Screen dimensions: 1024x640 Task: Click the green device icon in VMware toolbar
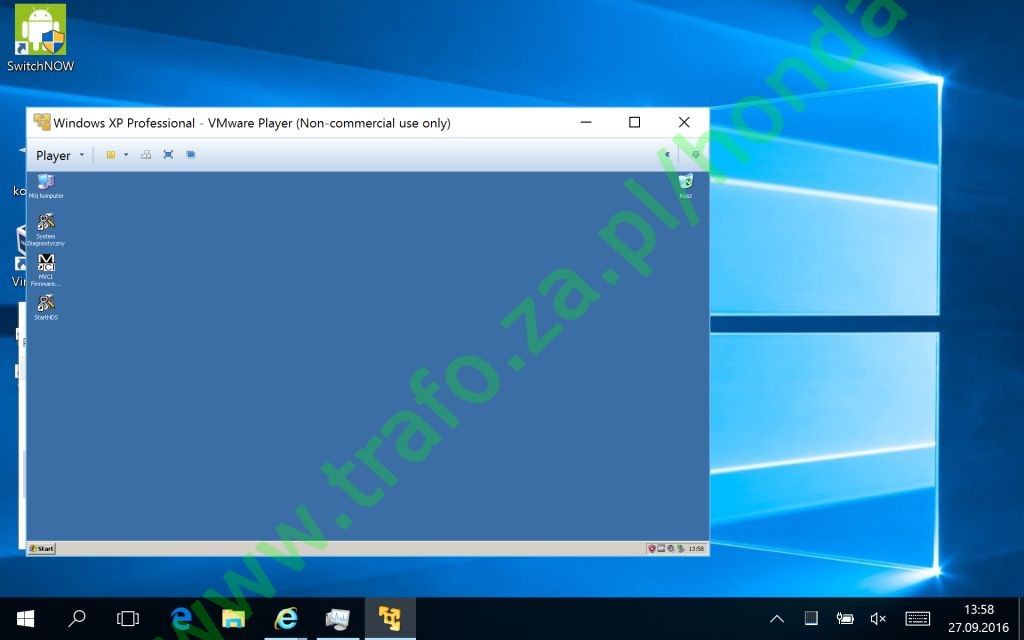[696, 155]
